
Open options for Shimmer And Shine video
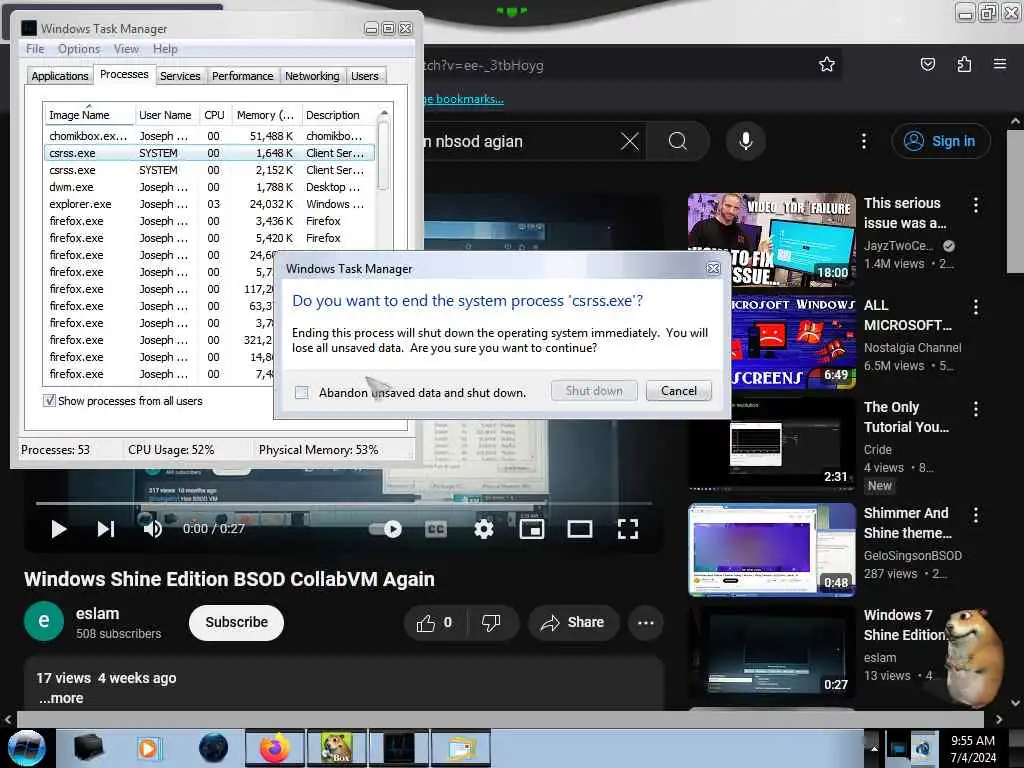click(976, 515)
